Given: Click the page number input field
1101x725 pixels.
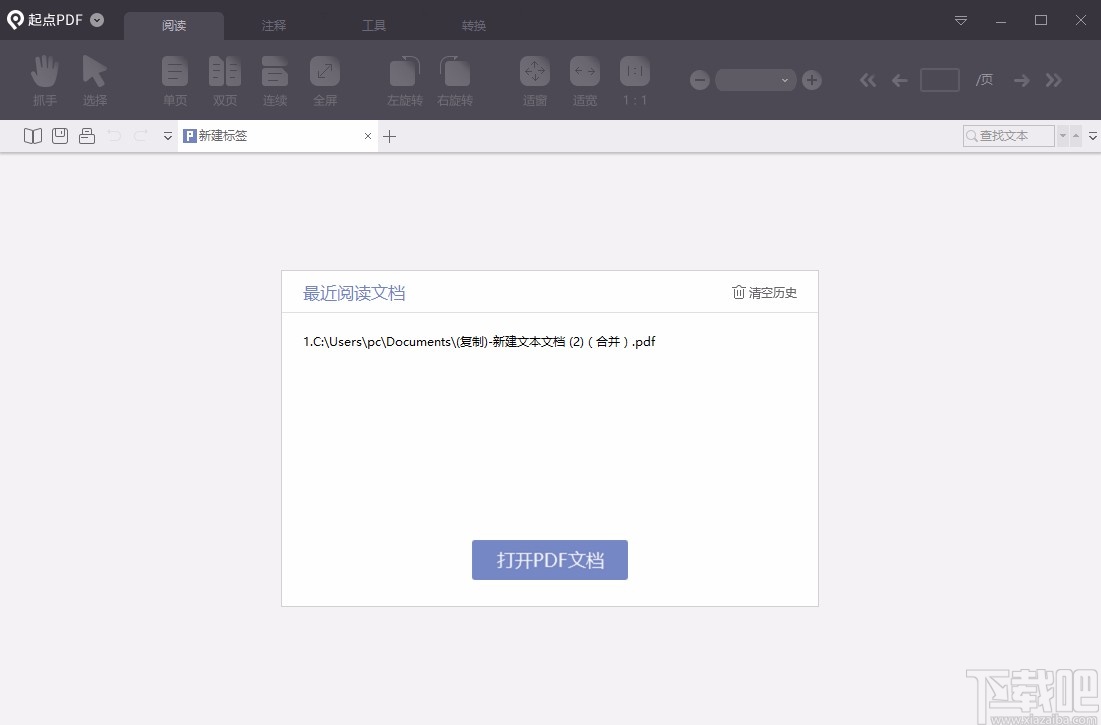Looking at the screenshot, I should pyautogui.click(x=939, y=79).
